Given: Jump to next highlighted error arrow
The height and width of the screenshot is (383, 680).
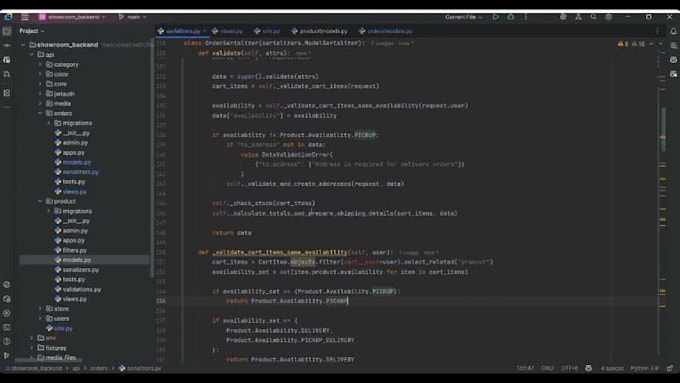Looking at the screenshot, I should (660, 44).
